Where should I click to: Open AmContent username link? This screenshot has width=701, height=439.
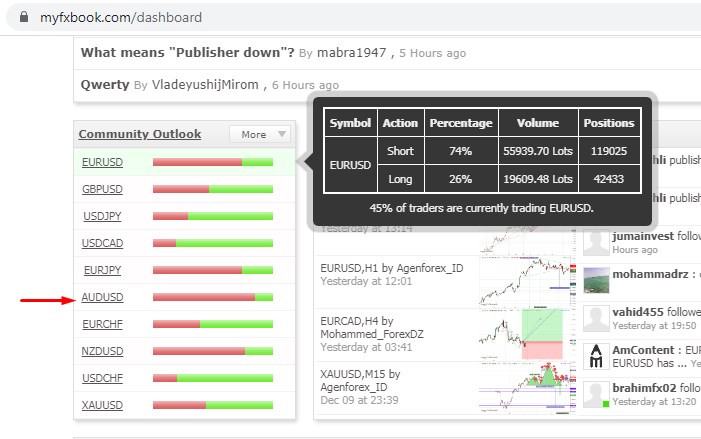[x=643, y=350]
